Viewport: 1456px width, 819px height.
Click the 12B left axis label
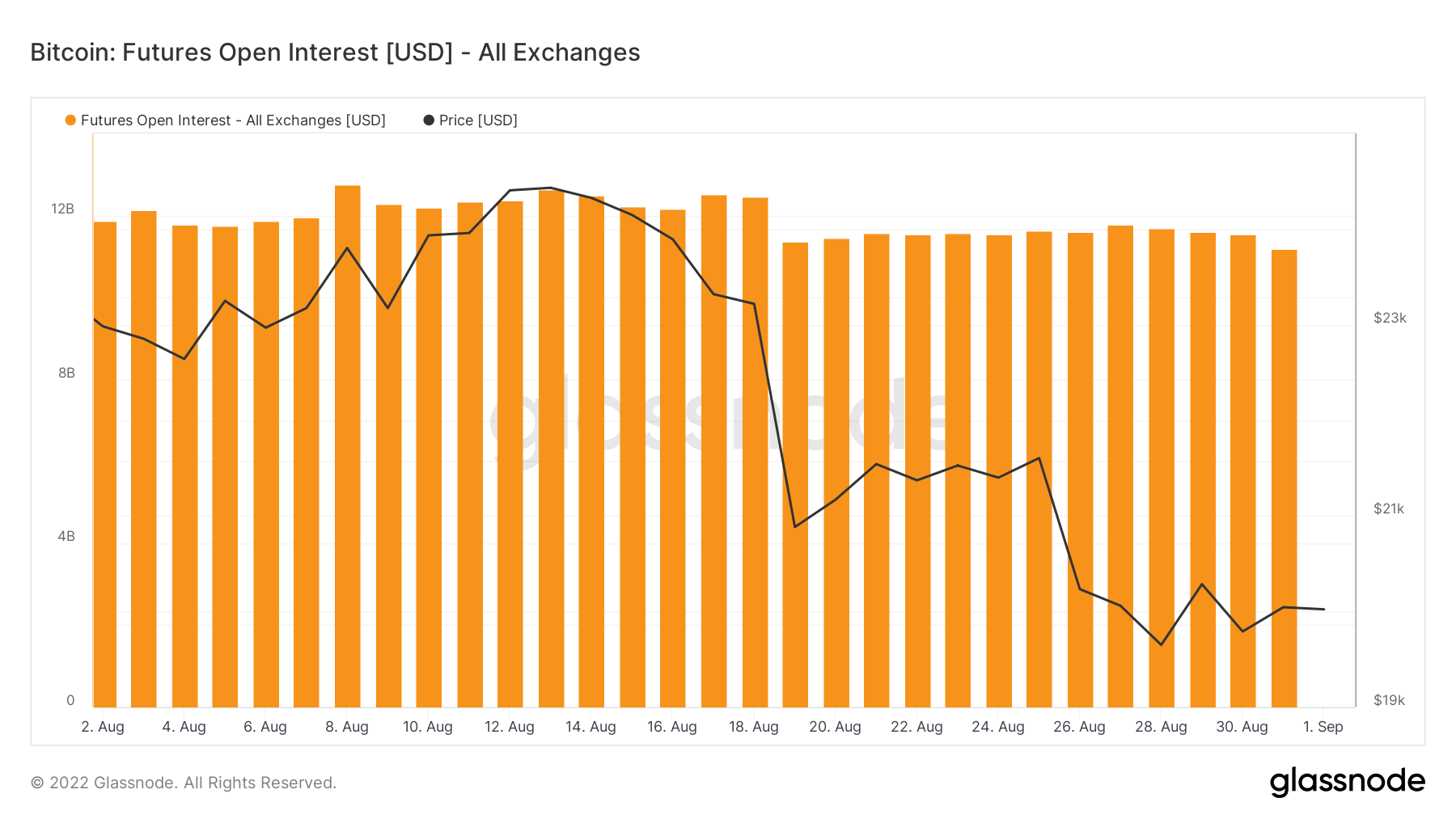click(62, 209)
